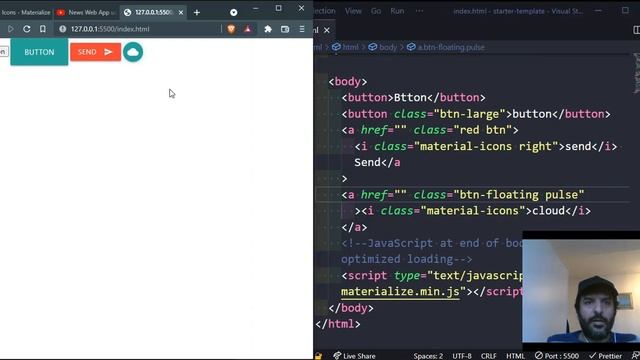Click the closing </html> tag
Screen dimensions: 640x360
tap(338, 324)
